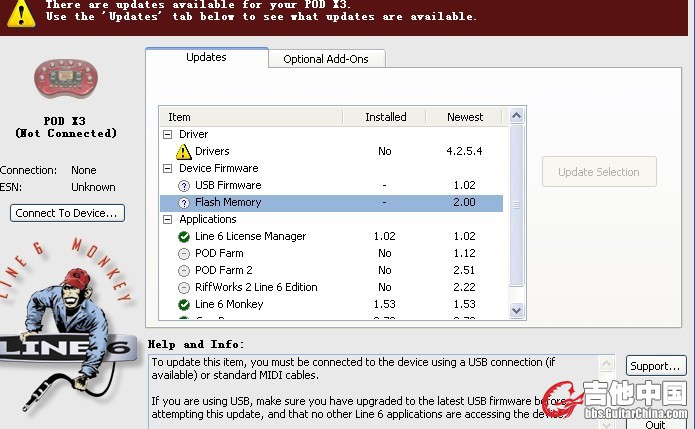695x429 pixels.
Task: Collapse the Driver category
Action: pos(168,134)
